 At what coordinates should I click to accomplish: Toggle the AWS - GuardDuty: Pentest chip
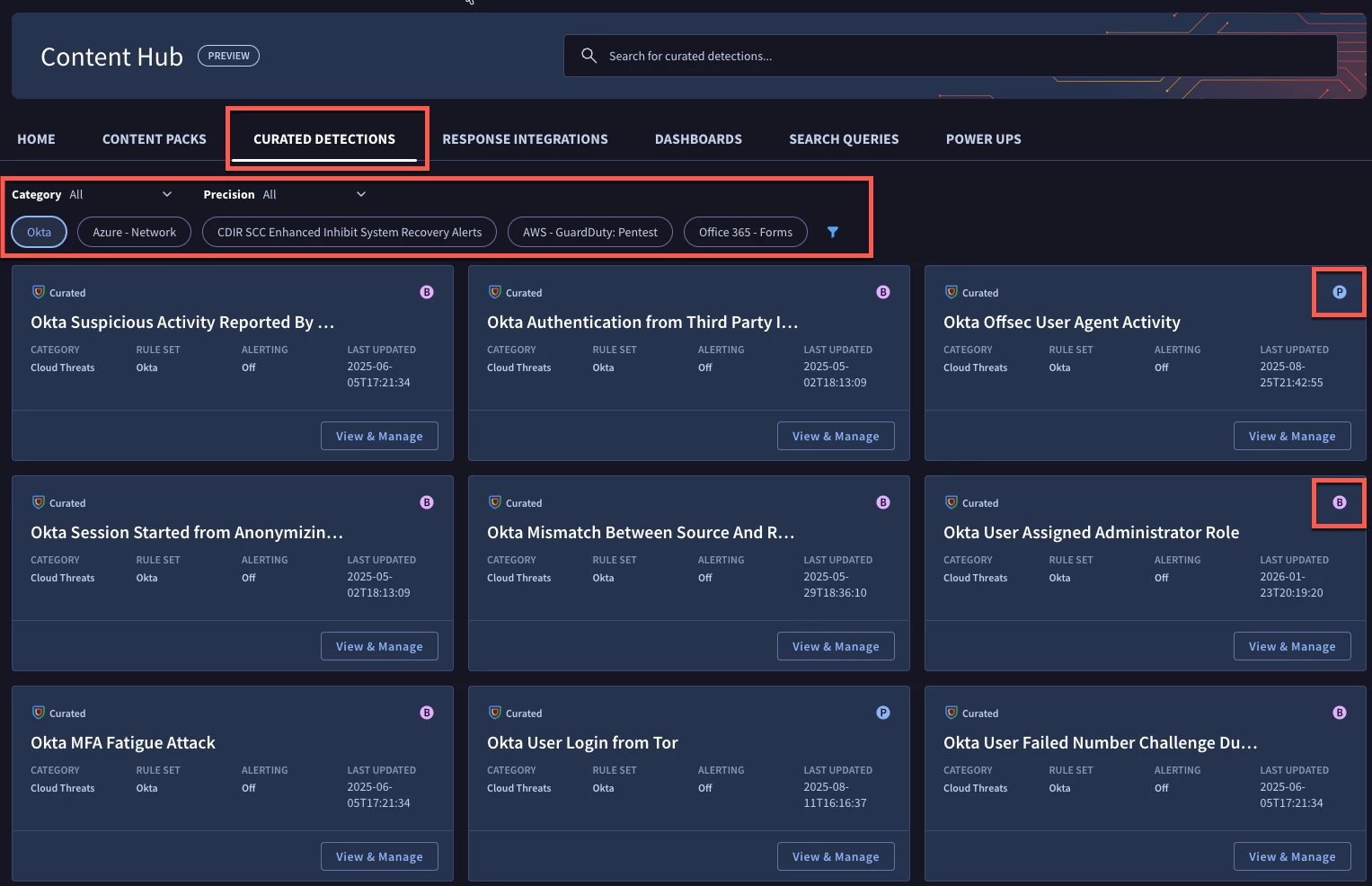click(590, 232)
